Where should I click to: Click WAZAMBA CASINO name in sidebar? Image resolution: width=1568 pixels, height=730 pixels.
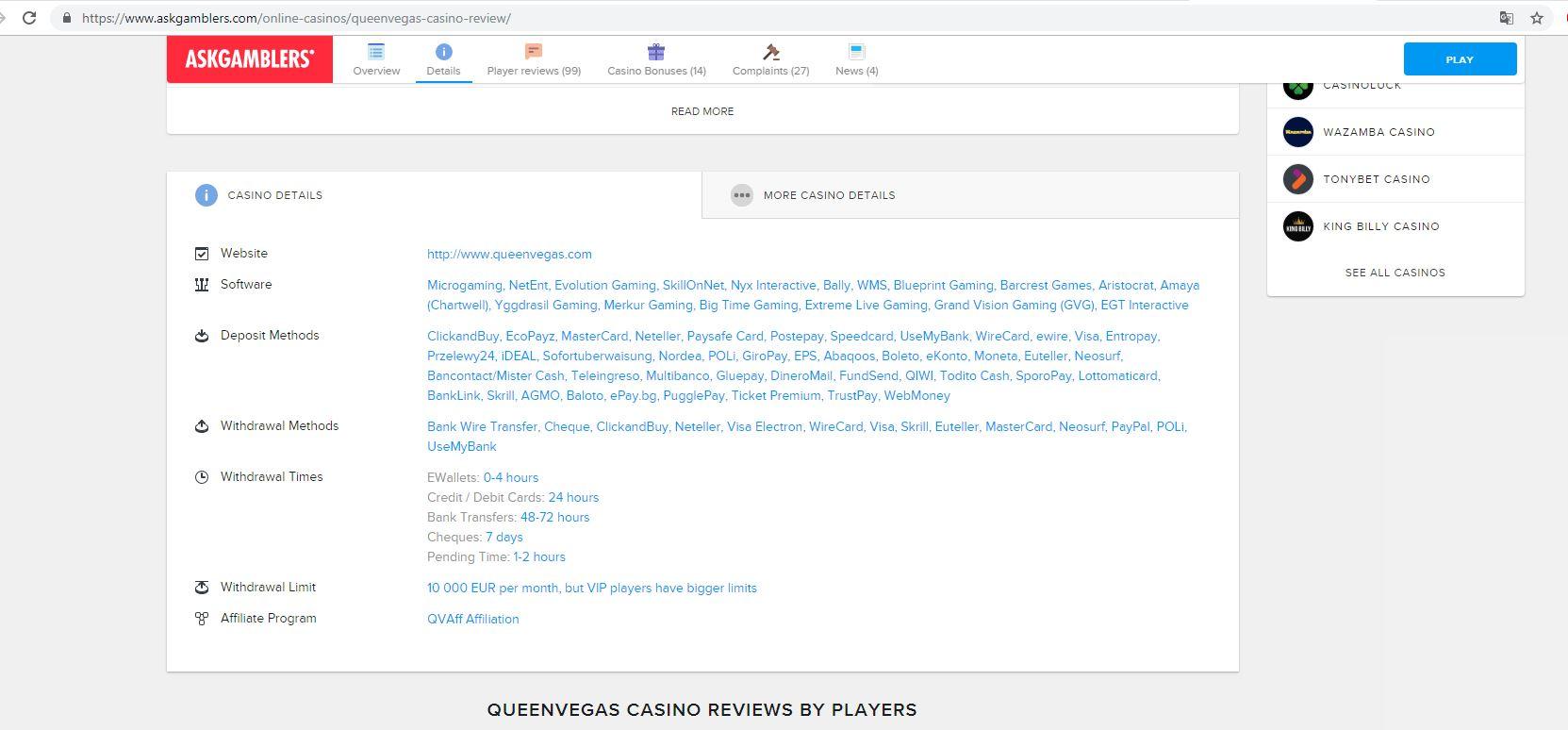point(1378,132)
